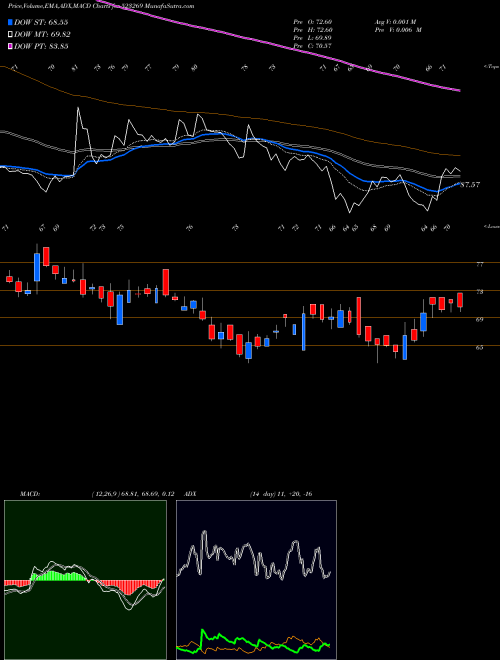Click the 77 price axis label

480,264
